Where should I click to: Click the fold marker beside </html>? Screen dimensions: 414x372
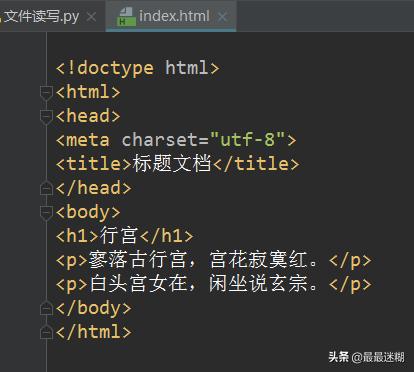click(x=46, y=332)
